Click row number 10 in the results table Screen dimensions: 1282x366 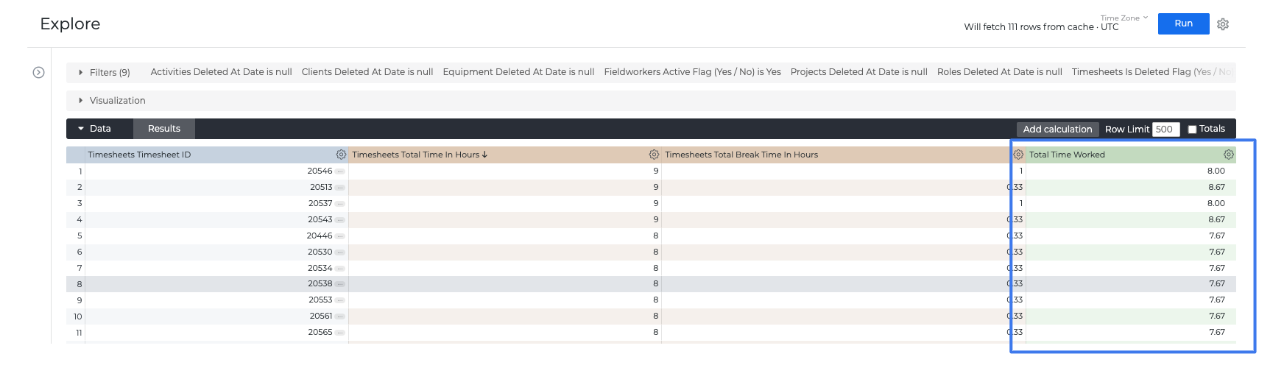coord(79,316)
